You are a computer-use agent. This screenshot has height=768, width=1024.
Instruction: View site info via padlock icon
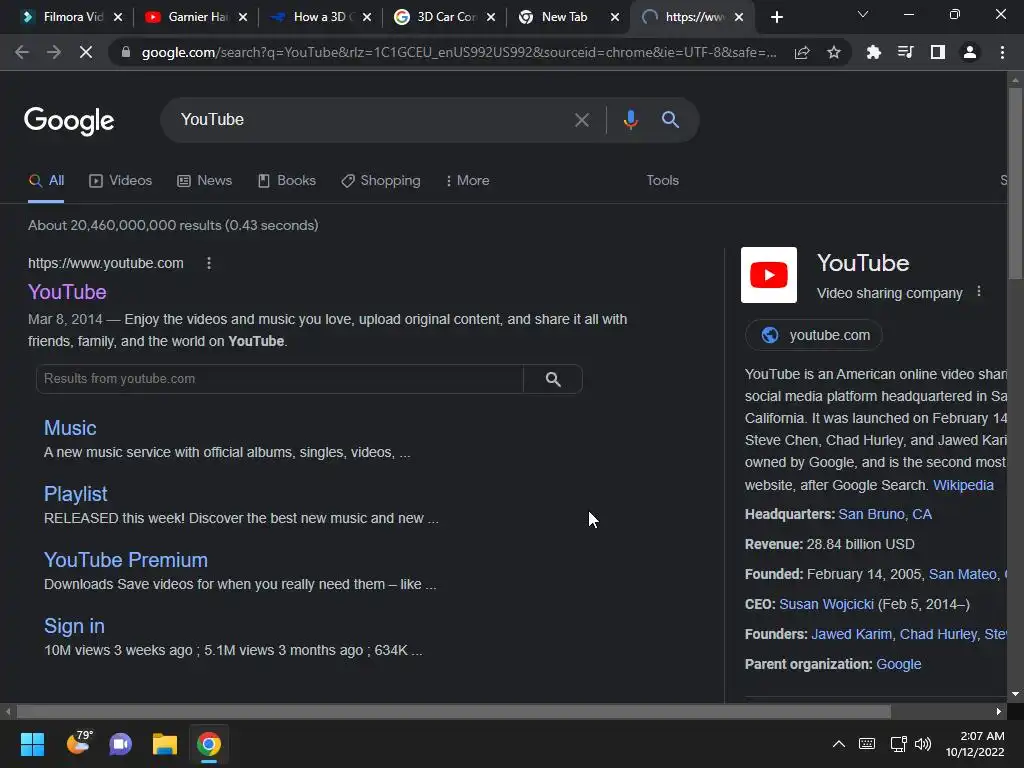click(125, 52)
